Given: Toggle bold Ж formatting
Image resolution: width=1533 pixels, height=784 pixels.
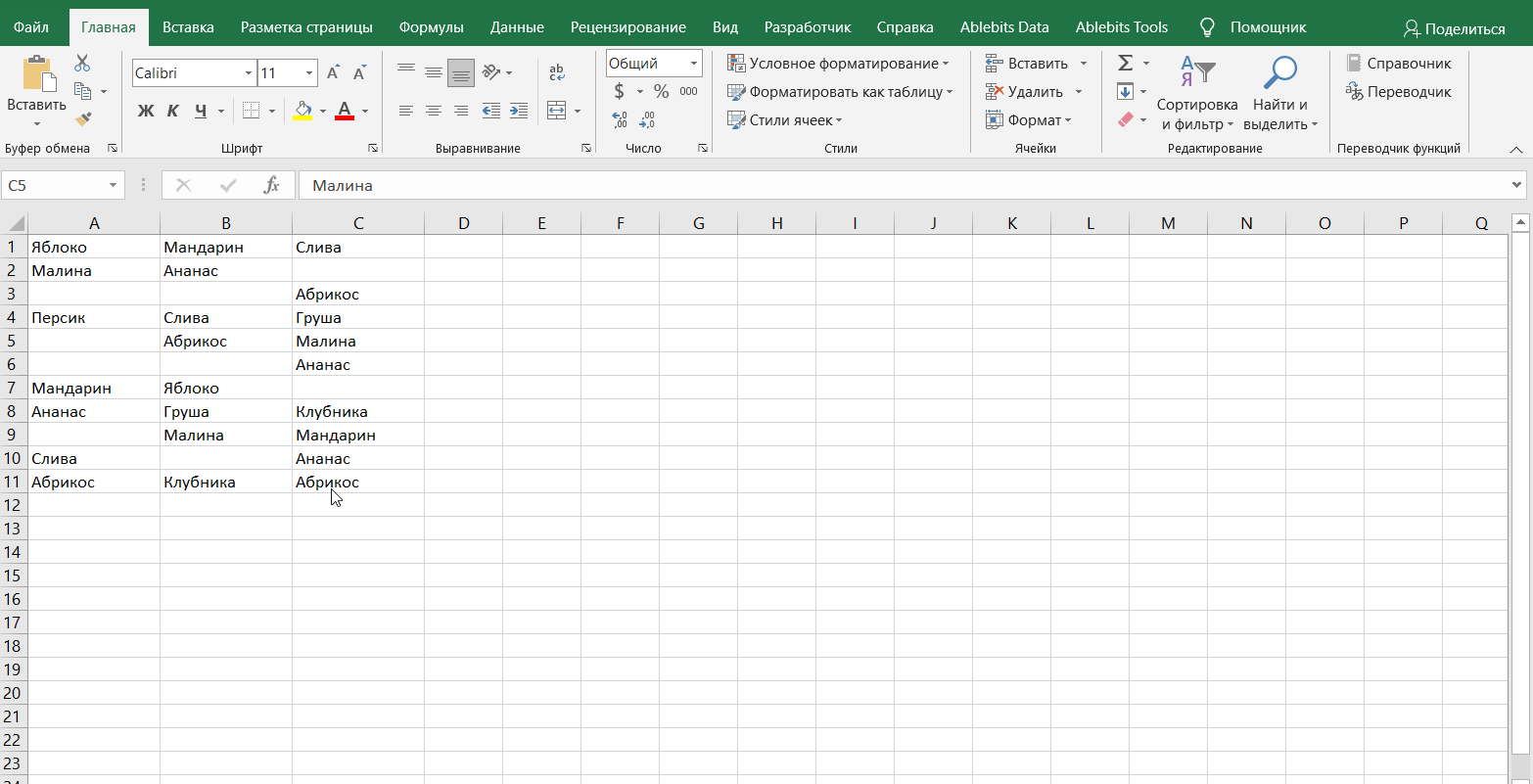Looking at the screenshot, I should tap(146, 111).
